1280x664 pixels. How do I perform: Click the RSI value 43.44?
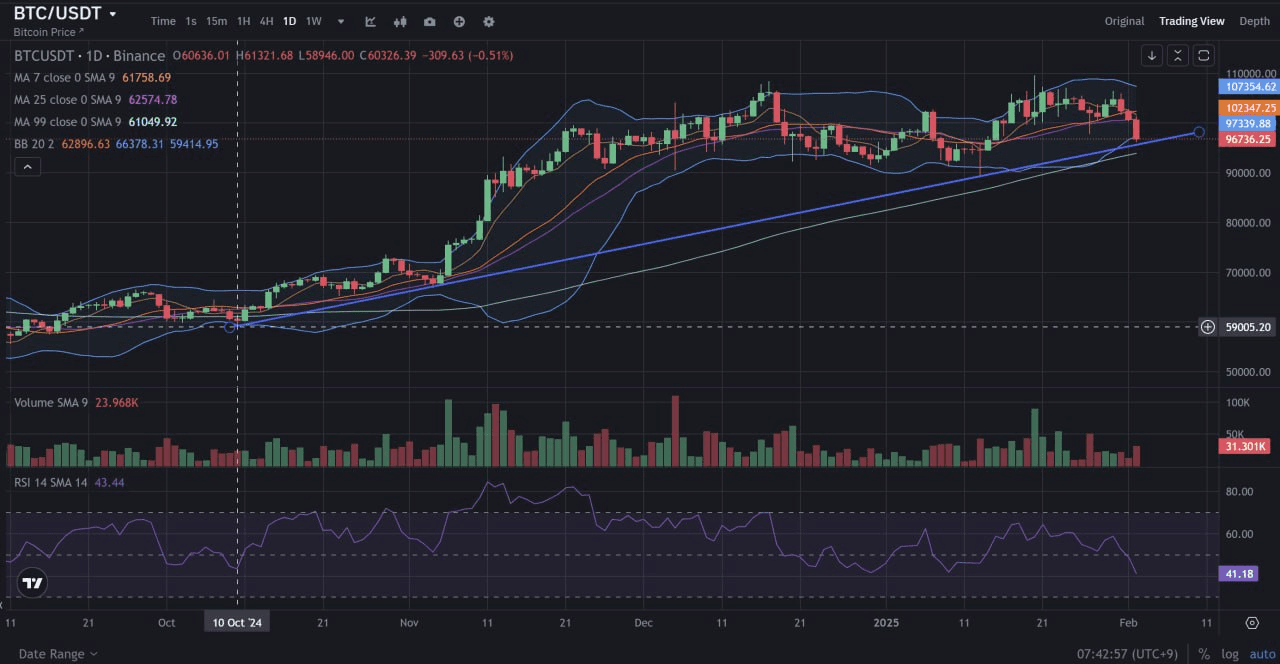click(x=110, y=482)
